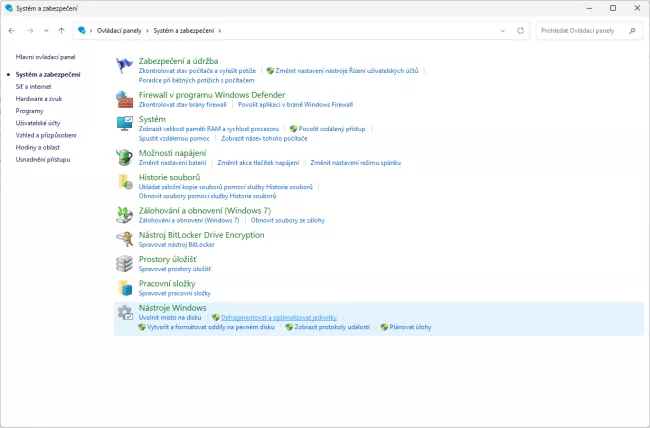Go forward with the forward arrow

30,31
